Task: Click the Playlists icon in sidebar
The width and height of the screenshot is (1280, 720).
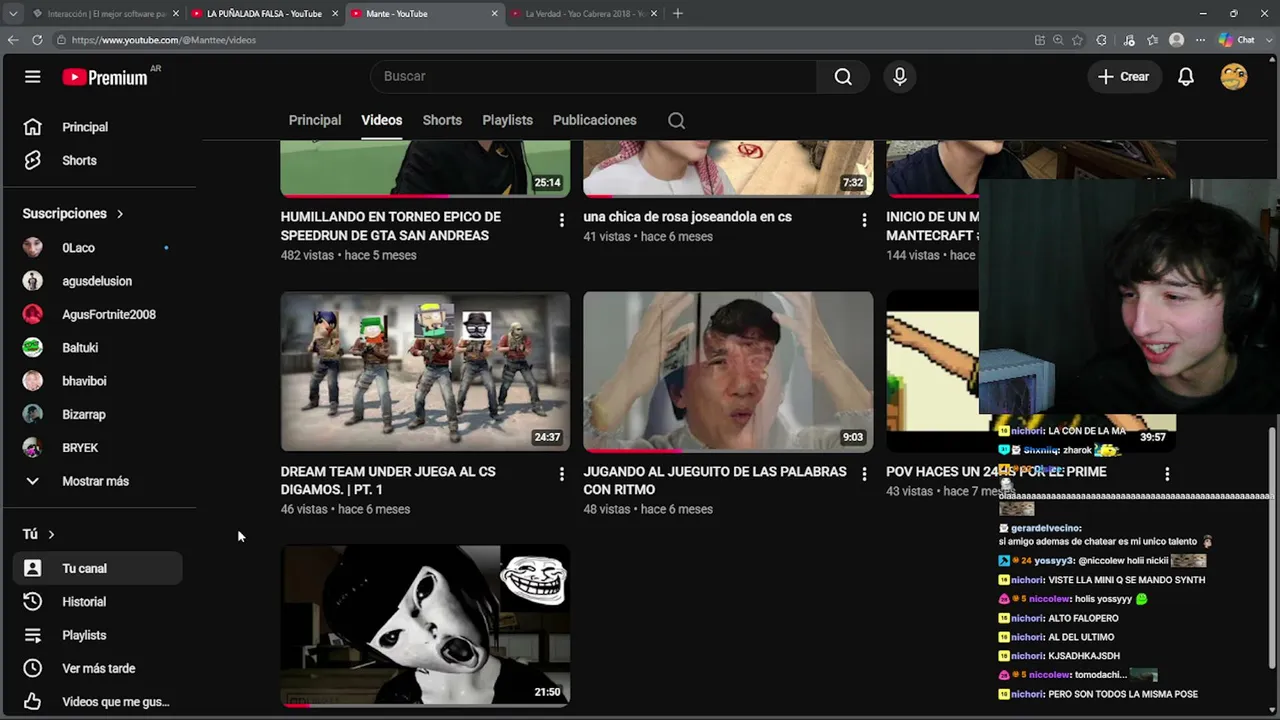Action: point(33,635)
